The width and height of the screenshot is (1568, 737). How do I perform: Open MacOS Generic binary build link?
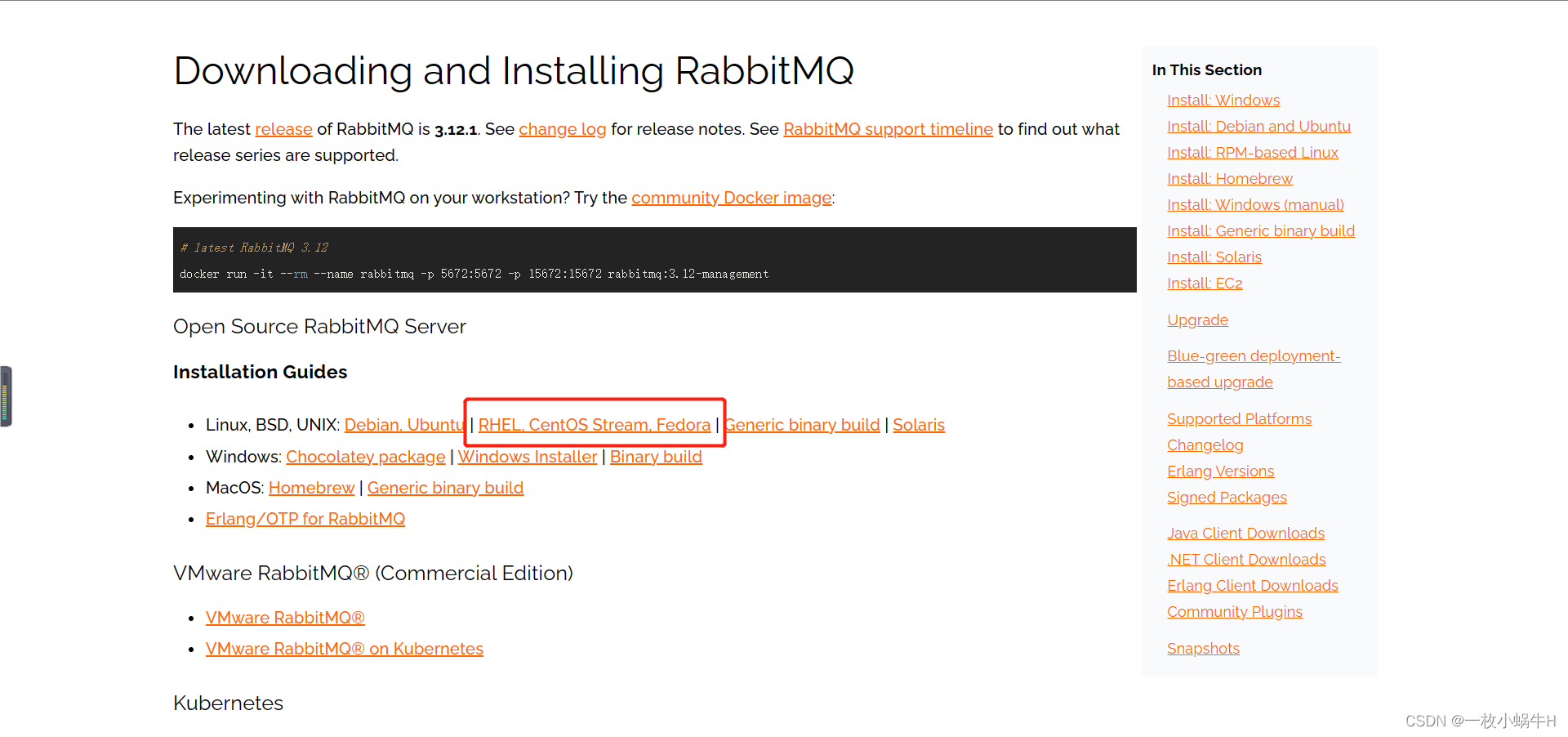(445, 488)
